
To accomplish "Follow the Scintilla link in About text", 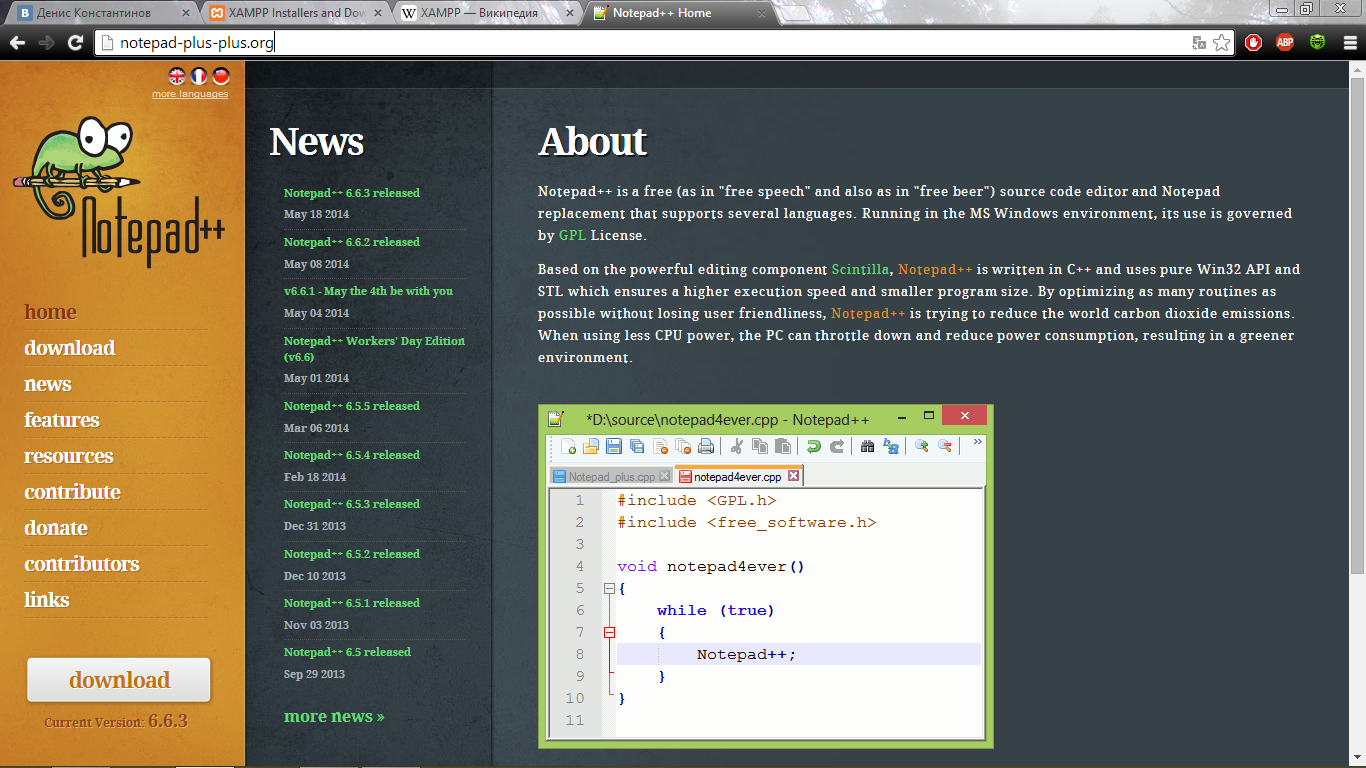I will pyautogui.click(x=860, y=270).
